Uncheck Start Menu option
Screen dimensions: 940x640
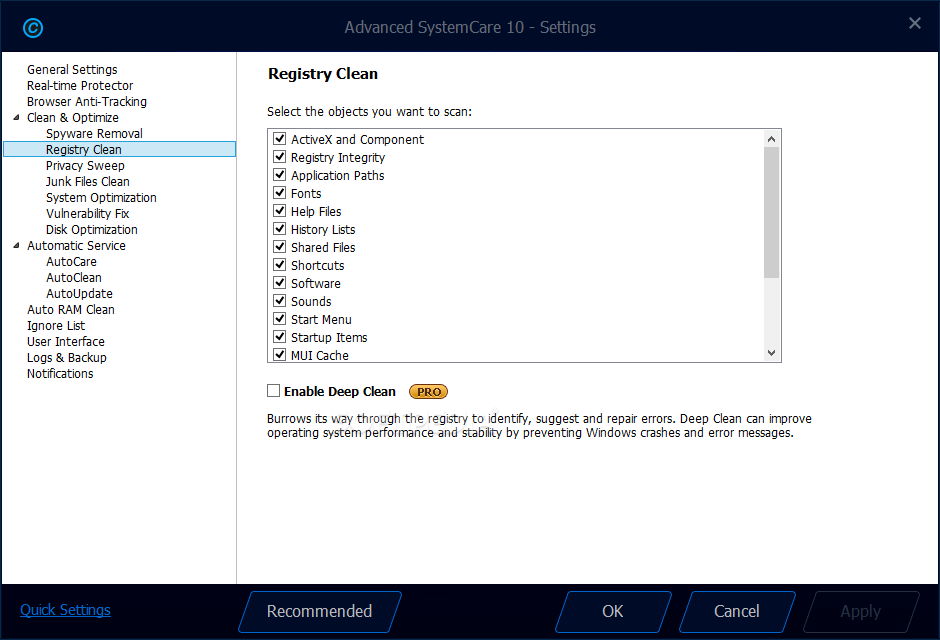279,319
